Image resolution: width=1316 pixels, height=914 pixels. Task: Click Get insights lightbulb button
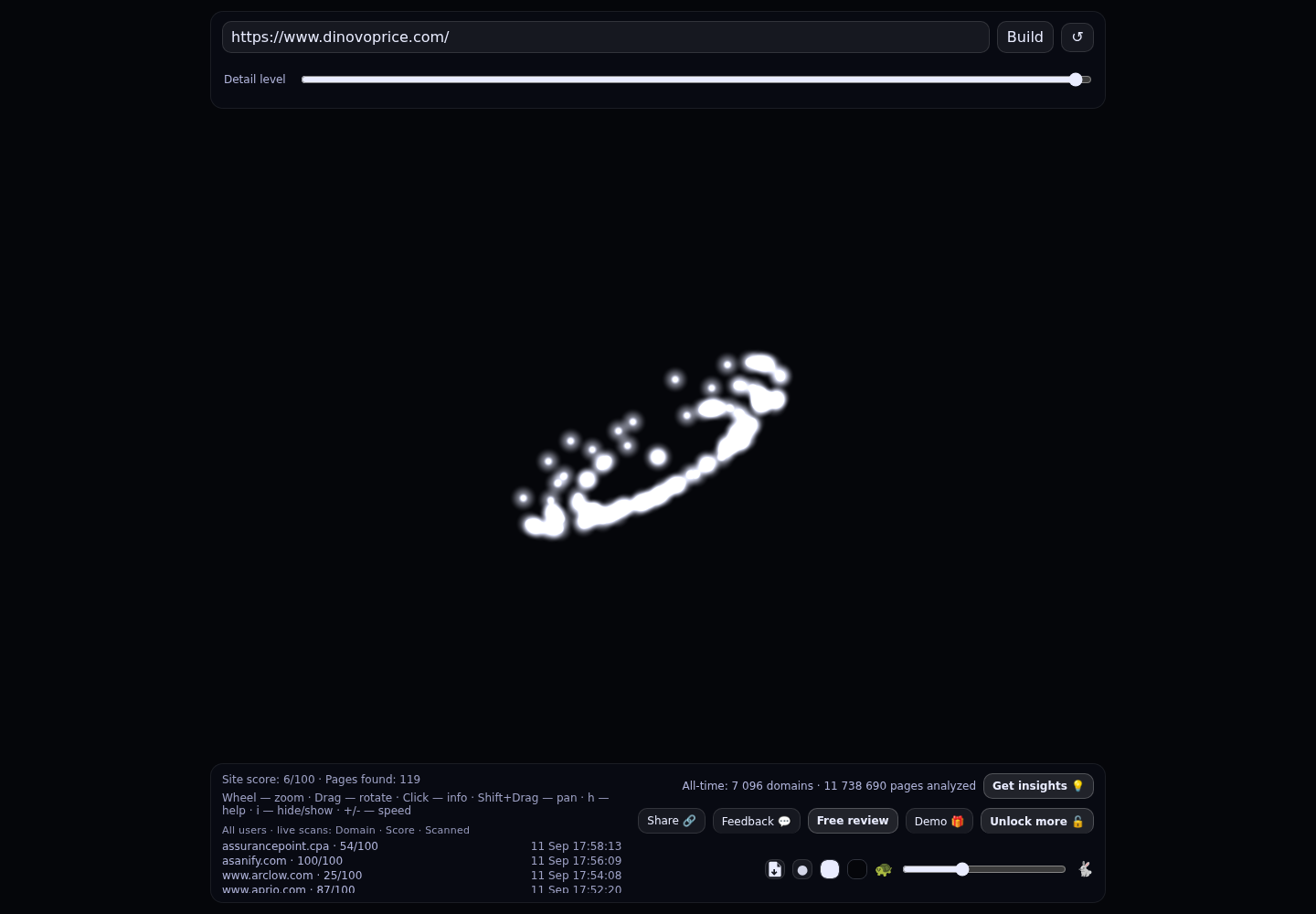pyautogui.click(x=1038, y=786)
